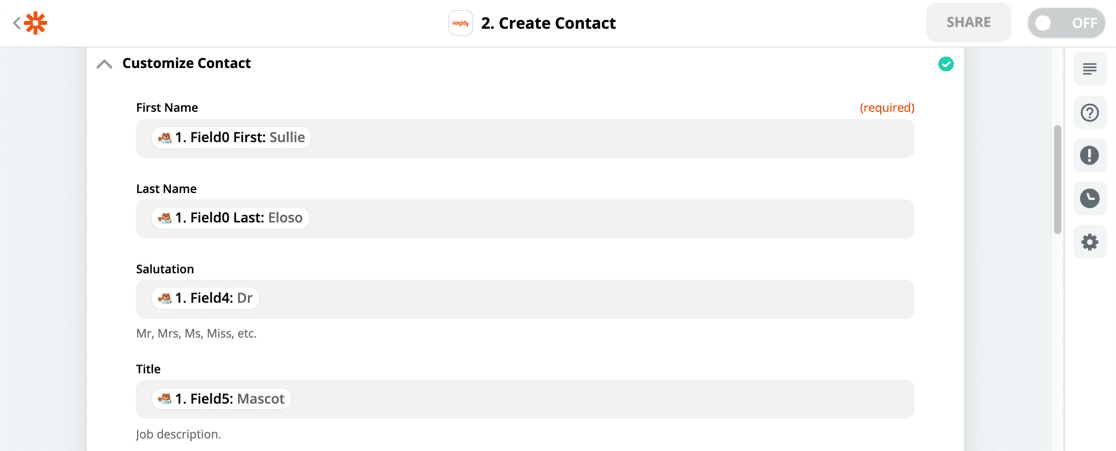Click the Insightly app icon in header

[x=460, y=23]
